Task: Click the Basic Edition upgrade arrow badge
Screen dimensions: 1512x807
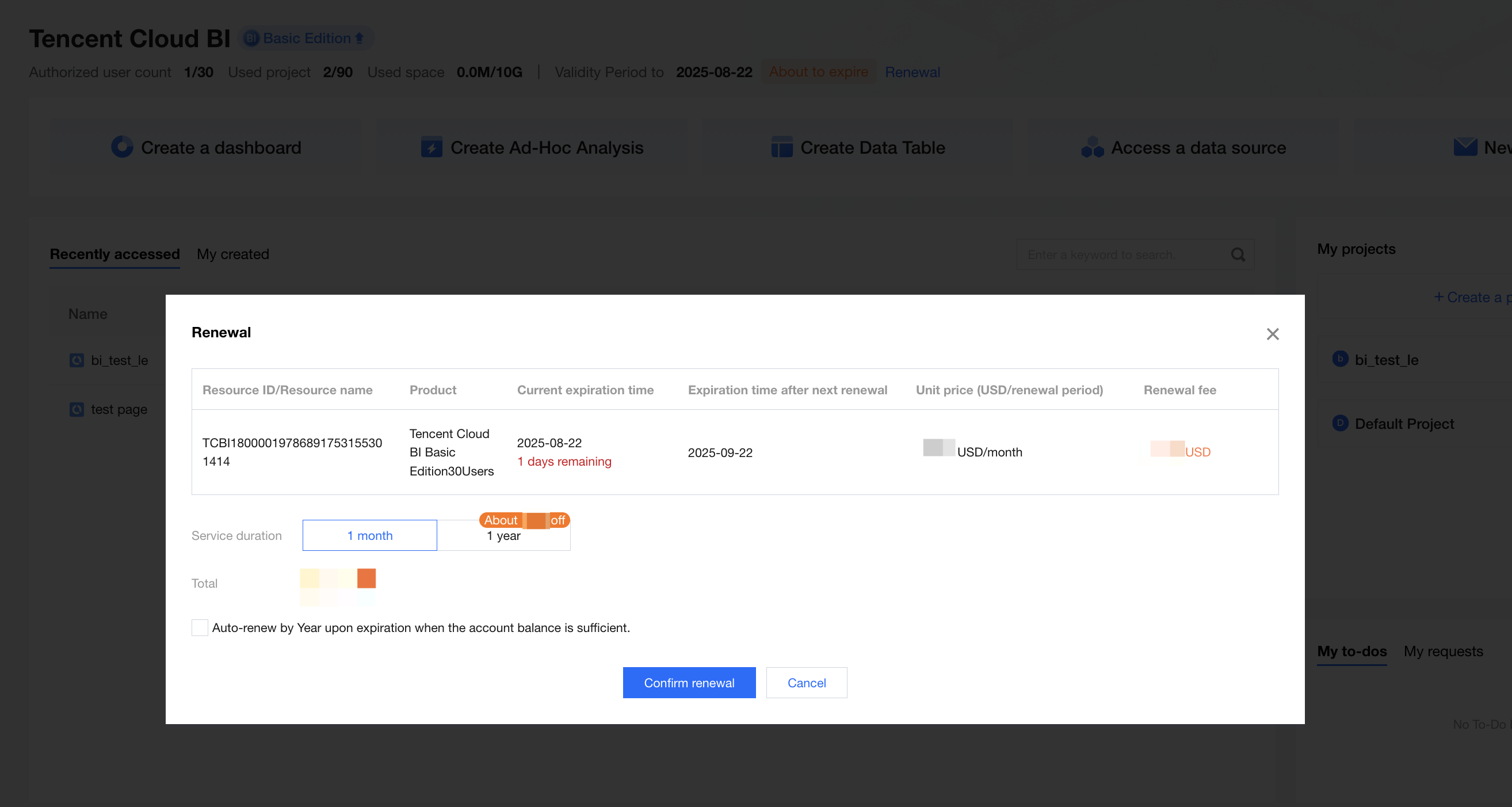Action: 360,38
